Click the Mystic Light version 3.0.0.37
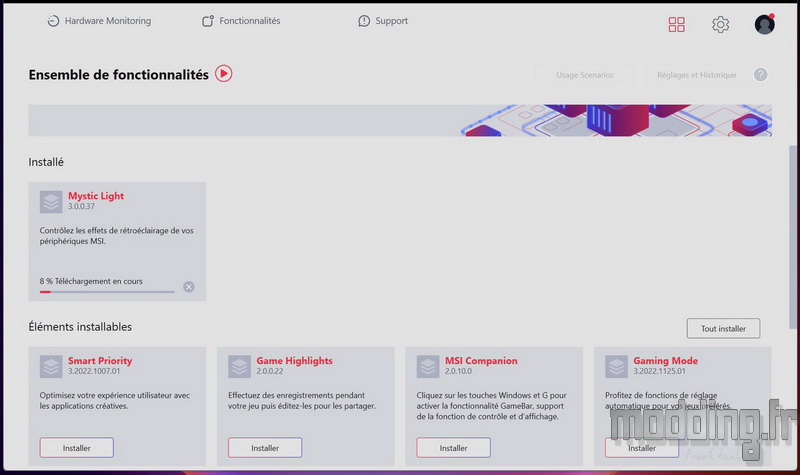800x475 pixels. click(x=82, y=207)
